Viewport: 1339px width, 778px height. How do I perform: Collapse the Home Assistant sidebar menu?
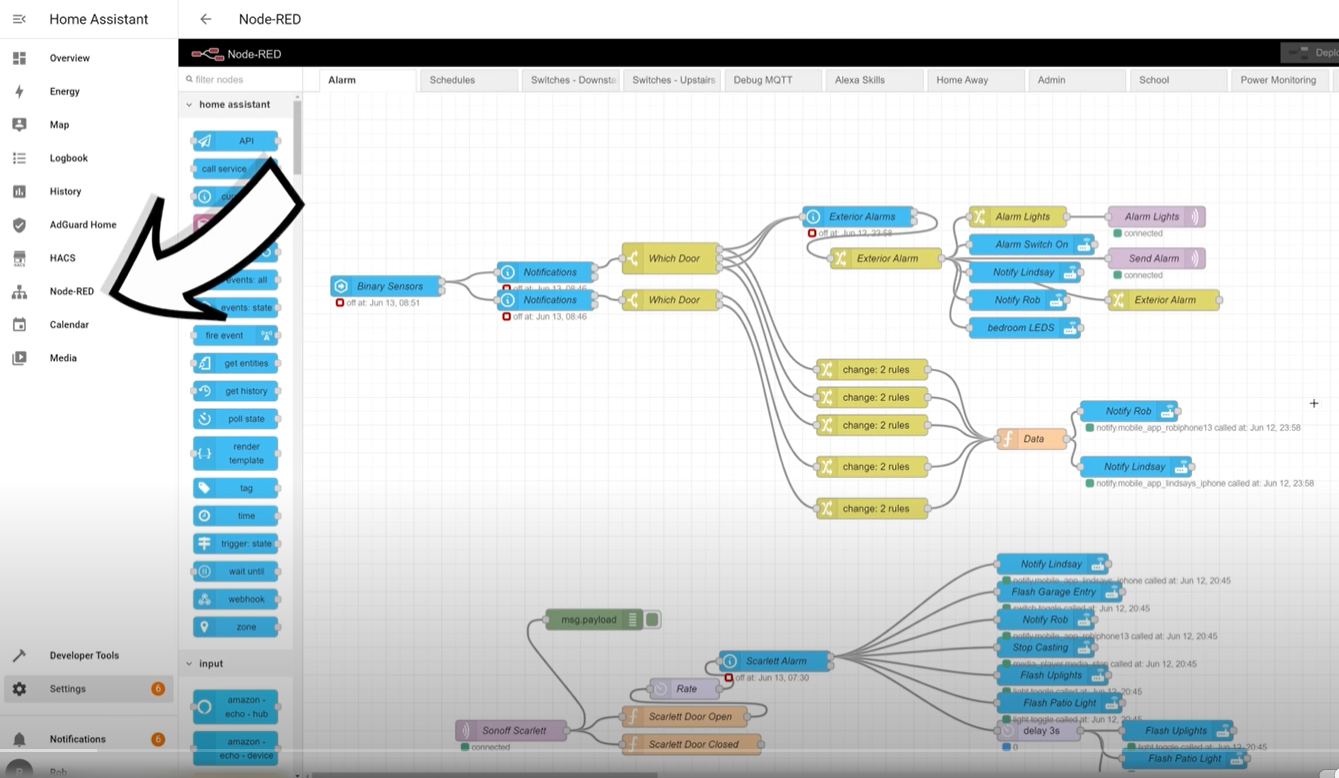click(19, 19)
